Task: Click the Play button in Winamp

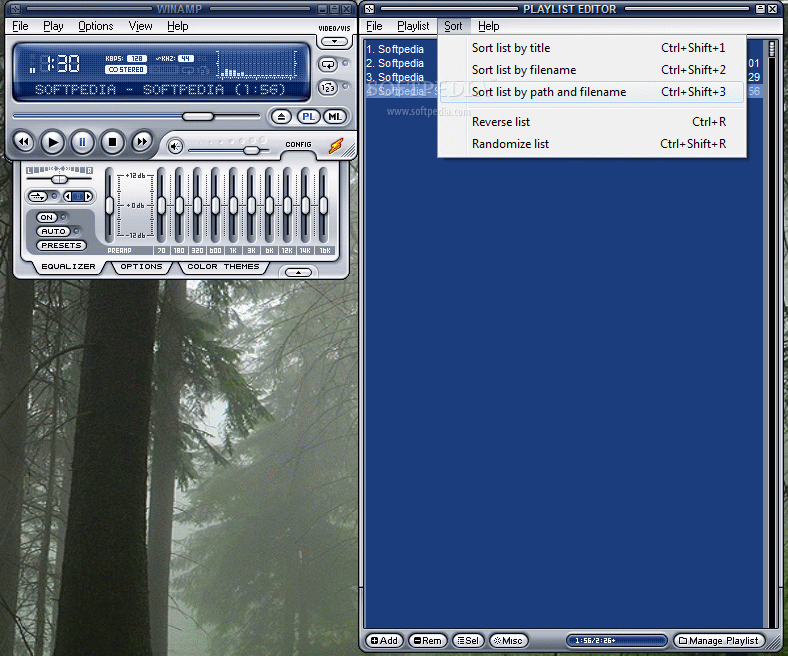Action: 53,142
